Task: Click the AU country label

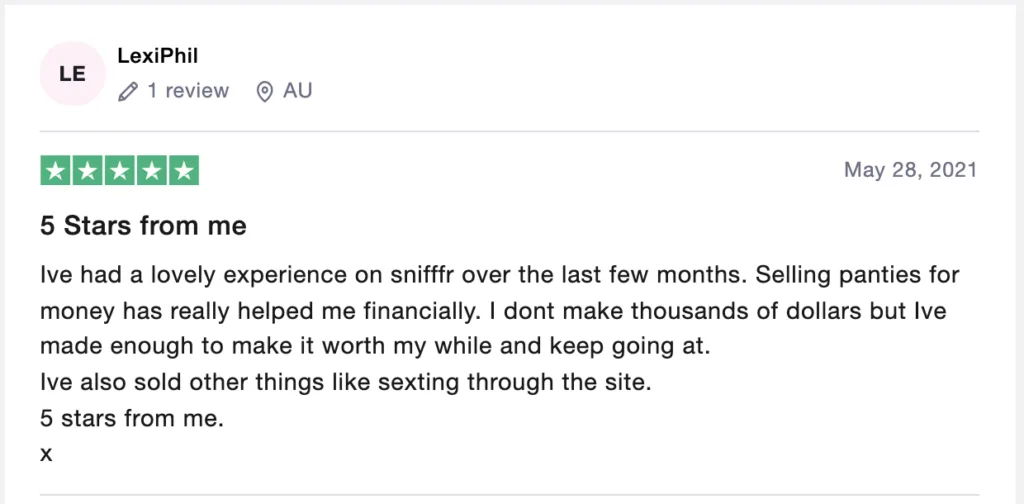Action: (298, 91)
